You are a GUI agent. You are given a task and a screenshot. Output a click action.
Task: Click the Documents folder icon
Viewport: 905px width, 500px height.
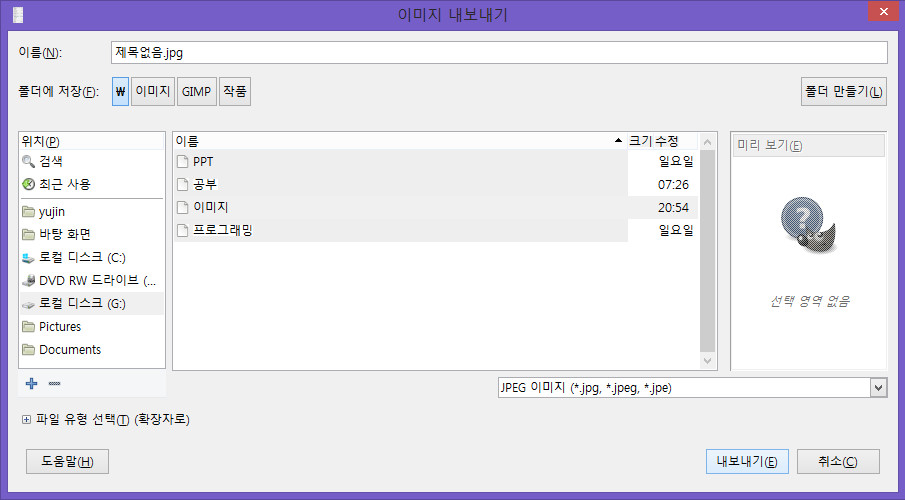coord(28,350)
